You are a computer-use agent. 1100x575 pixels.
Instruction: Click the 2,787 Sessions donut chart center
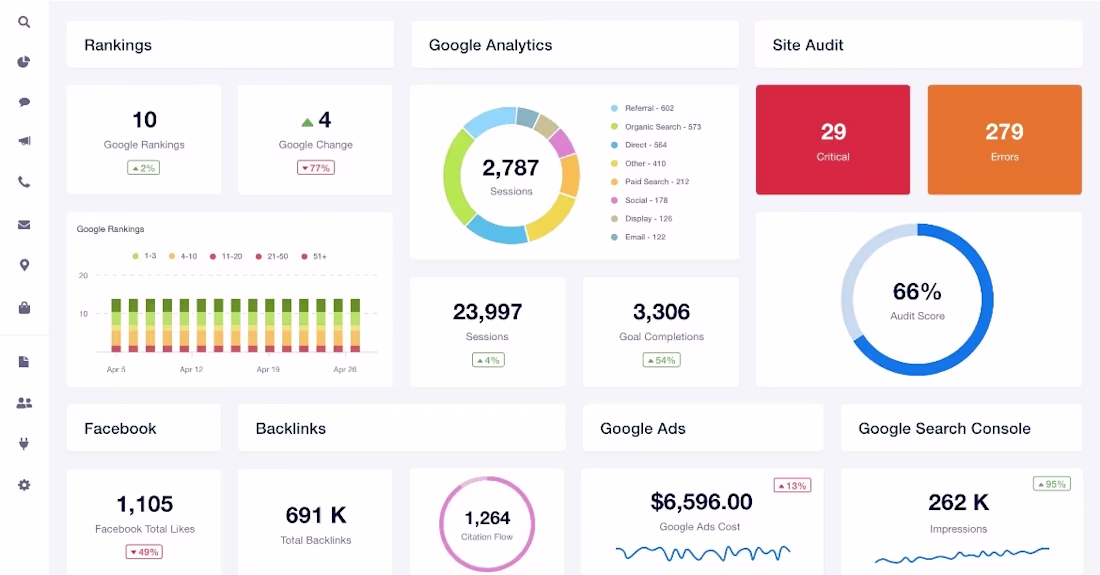click(511, 175)
